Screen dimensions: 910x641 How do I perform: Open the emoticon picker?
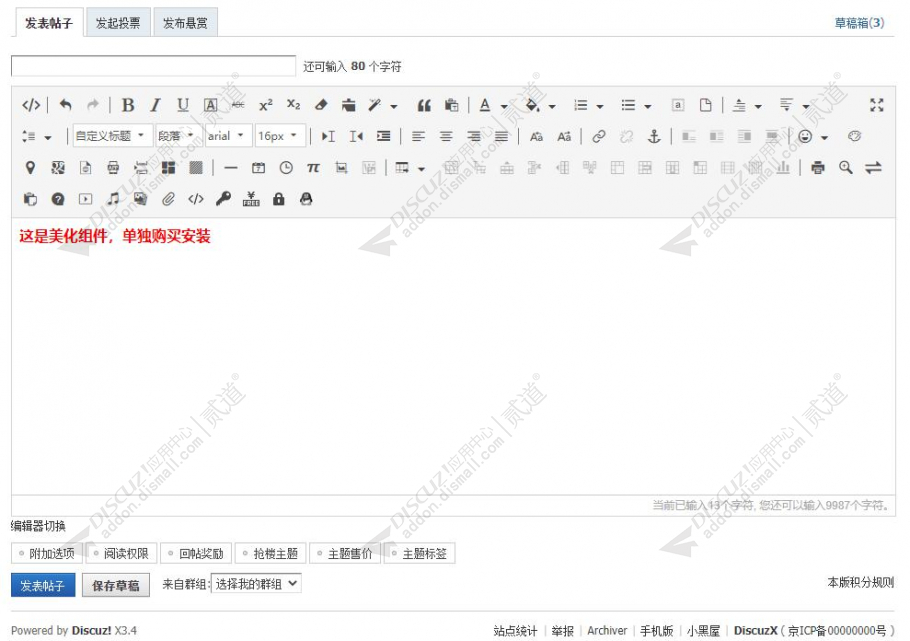(805, 136)
